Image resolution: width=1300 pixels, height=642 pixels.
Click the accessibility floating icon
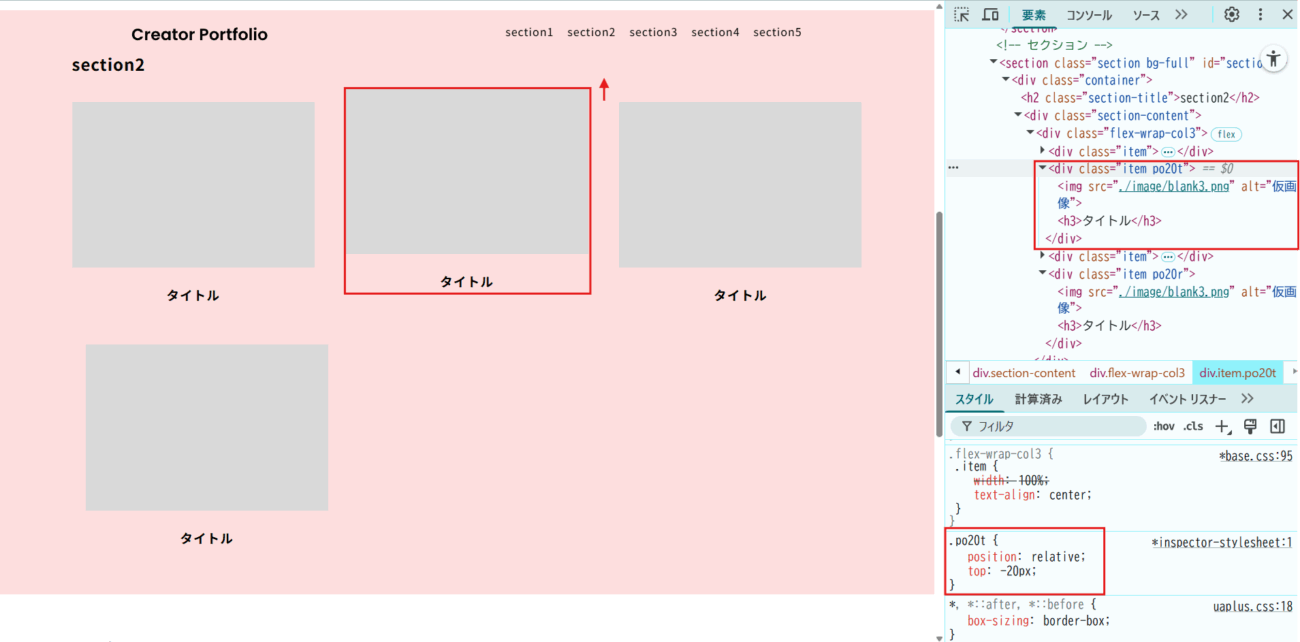1273,59
